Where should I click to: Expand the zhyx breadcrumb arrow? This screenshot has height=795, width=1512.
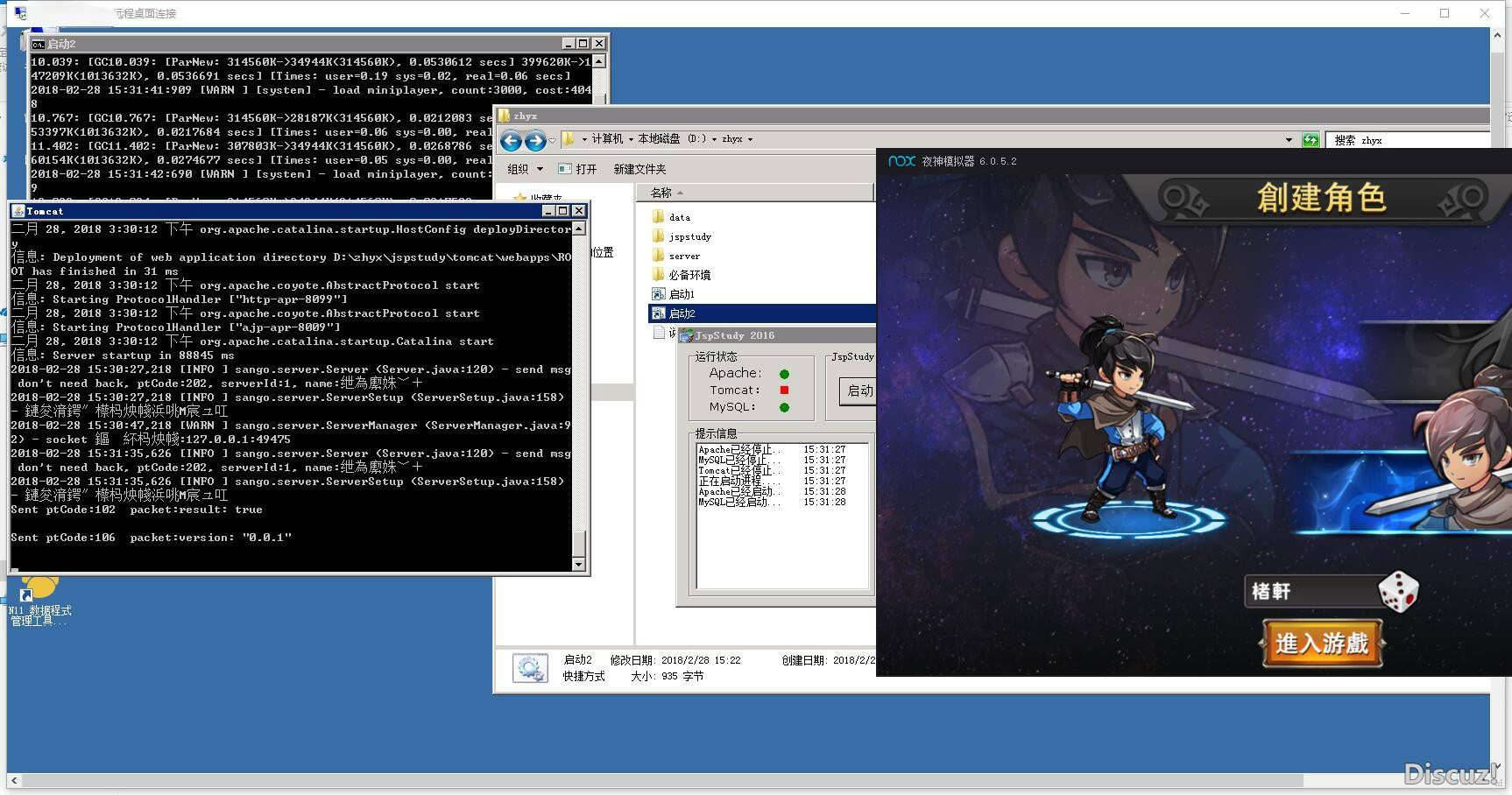pyautogui.click(x=750, y=139)
